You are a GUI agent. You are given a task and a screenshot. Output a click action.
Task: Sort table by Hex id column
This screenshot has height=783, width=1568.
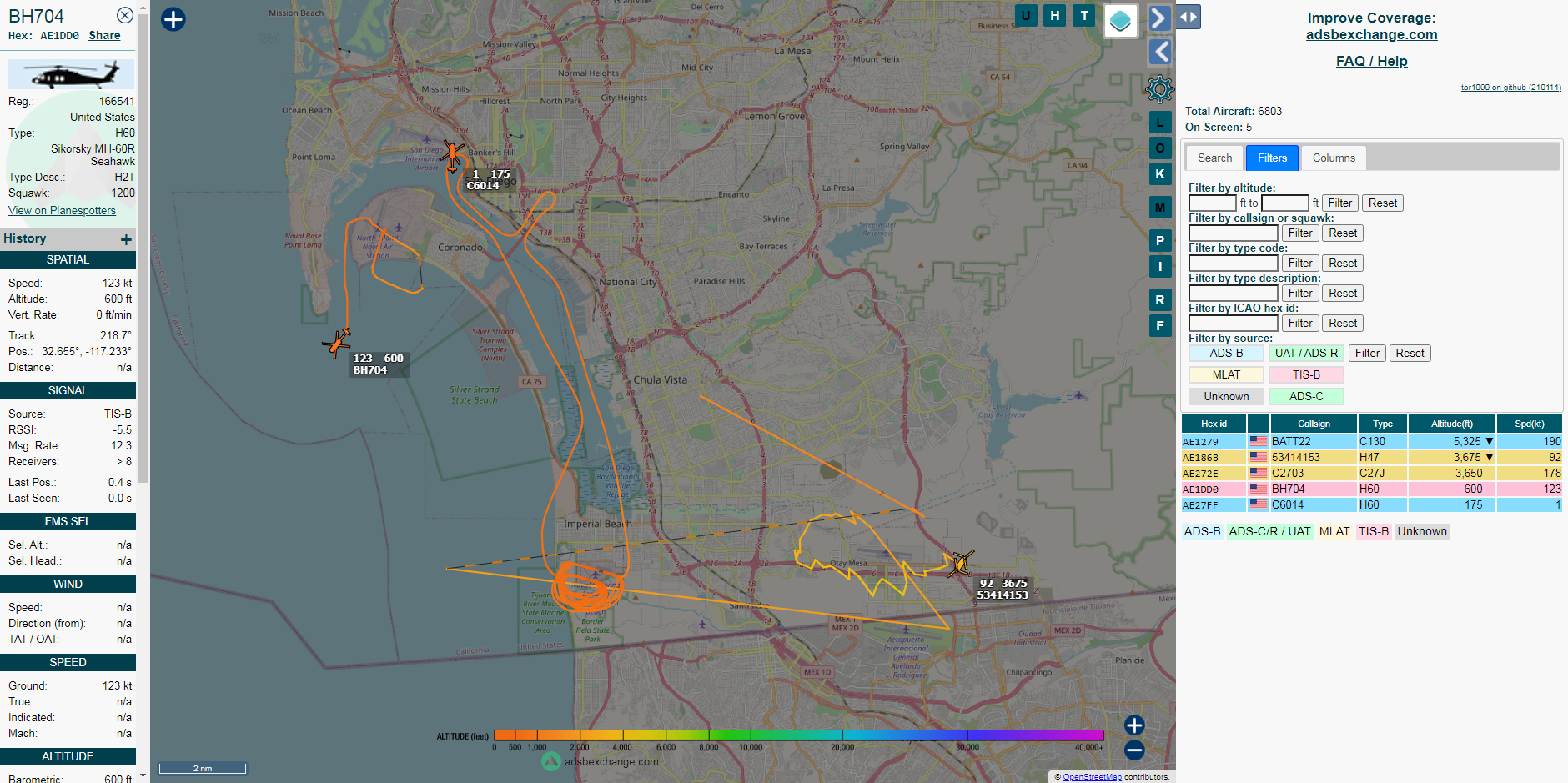coord(1214,424)
